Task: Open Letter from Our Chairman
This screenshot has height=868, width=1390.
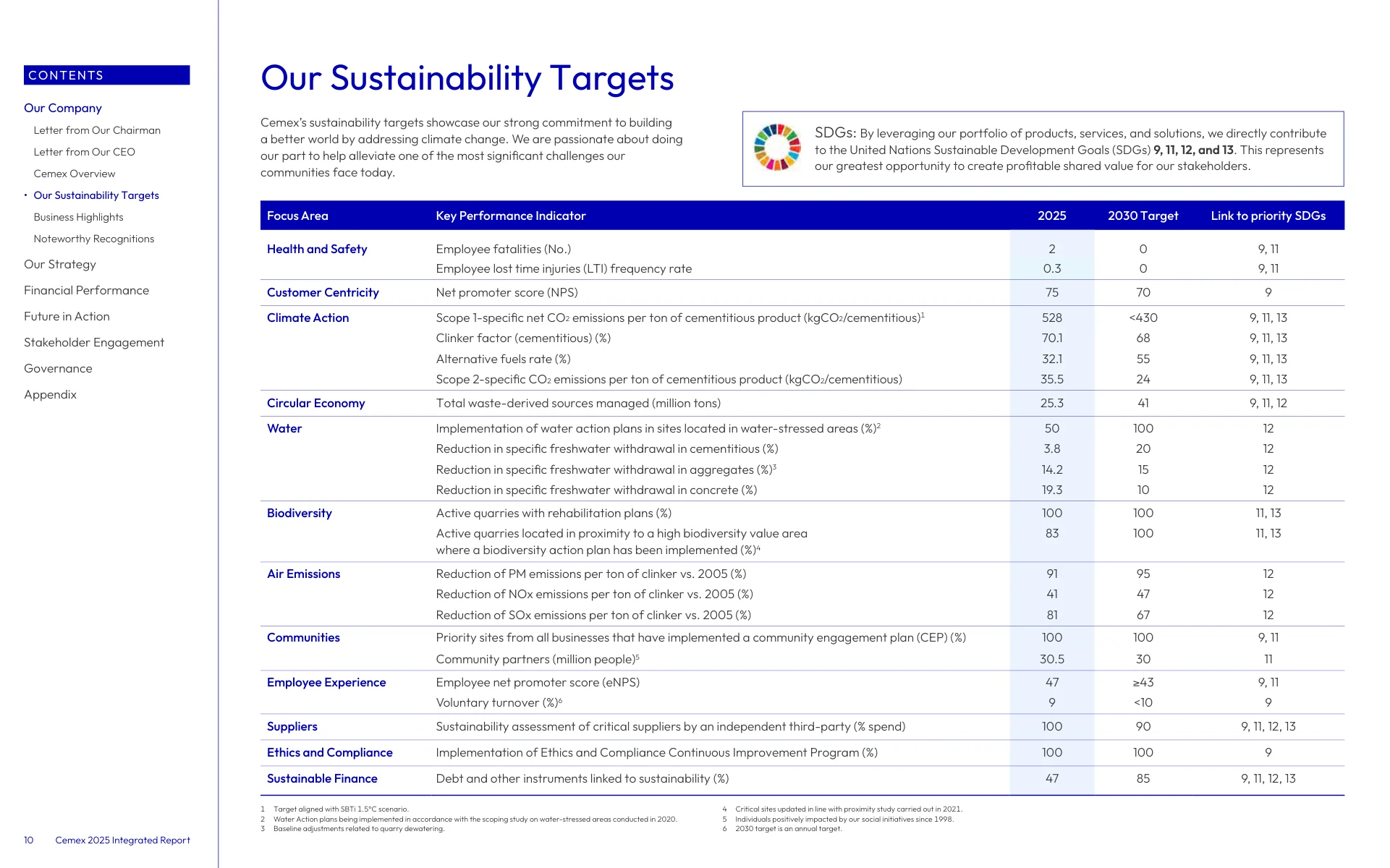Action: tap(97, 130)
